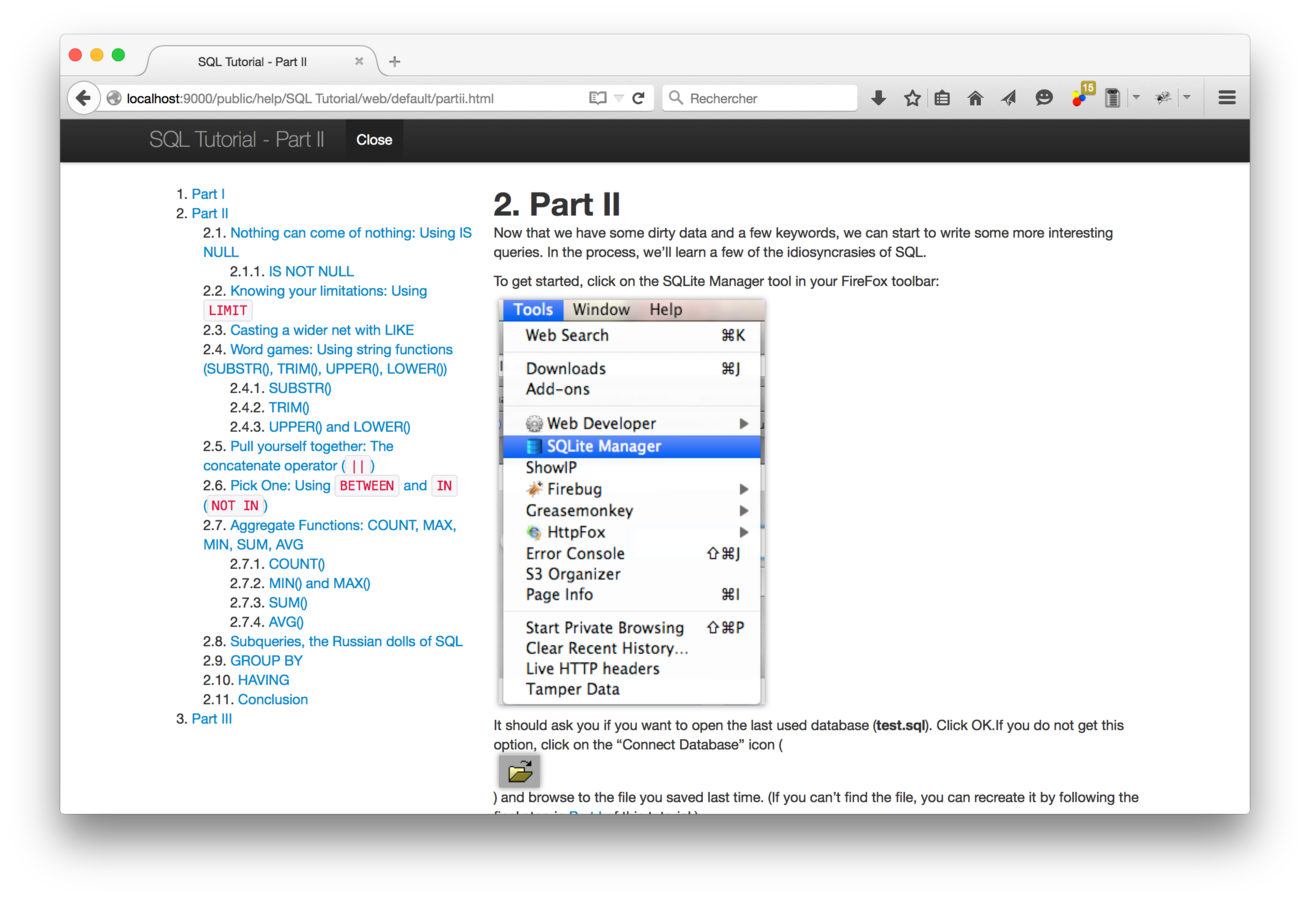Click the URL address bar text
This screenshot has height=900, width=1310.
pyautogui.click(x=310, y=98)
